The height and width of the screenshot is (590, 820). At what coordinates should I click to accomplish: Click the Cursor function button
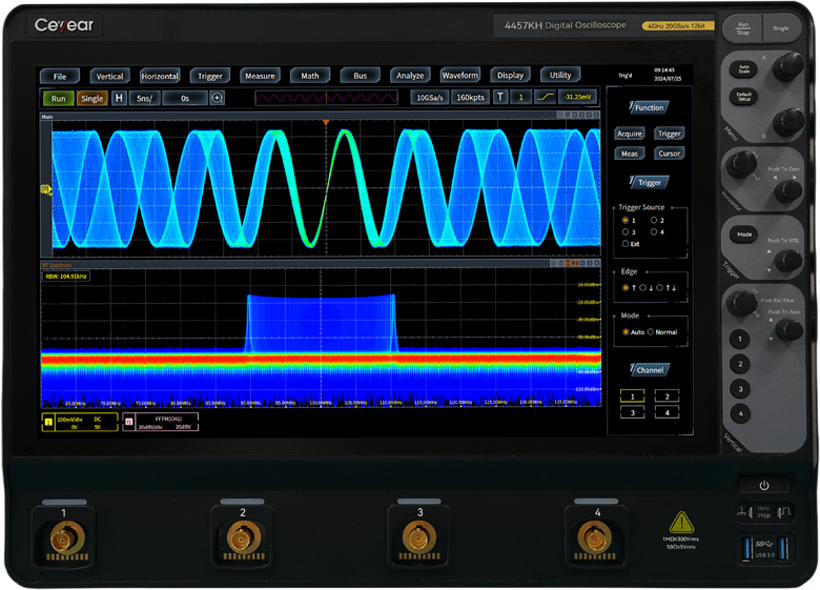coord(669,153)
